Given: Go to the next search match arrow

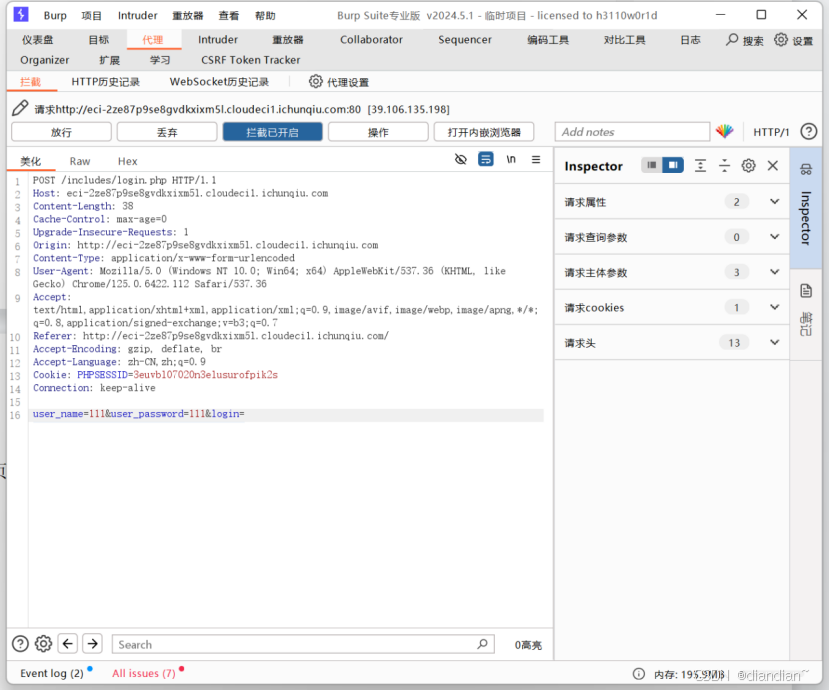Looking at the screenshot, I should click(x=93, y=643).
